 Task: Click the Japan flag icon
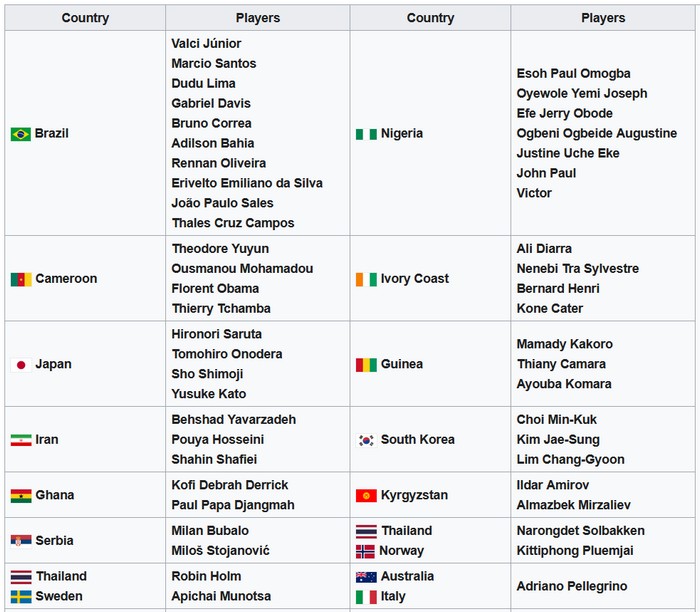[x=21, y=365]
